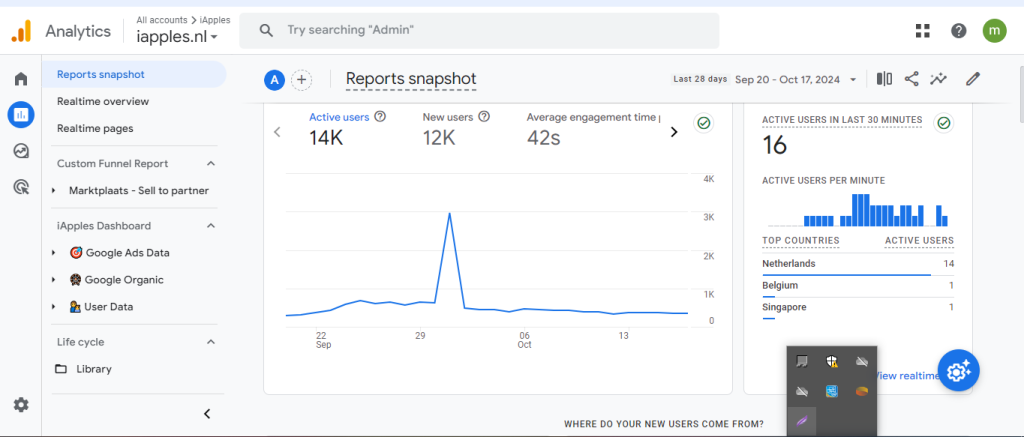This screenshot has width=1024, height=437.
Task: Click the Google apps grid icon
Action: point(923,31)
